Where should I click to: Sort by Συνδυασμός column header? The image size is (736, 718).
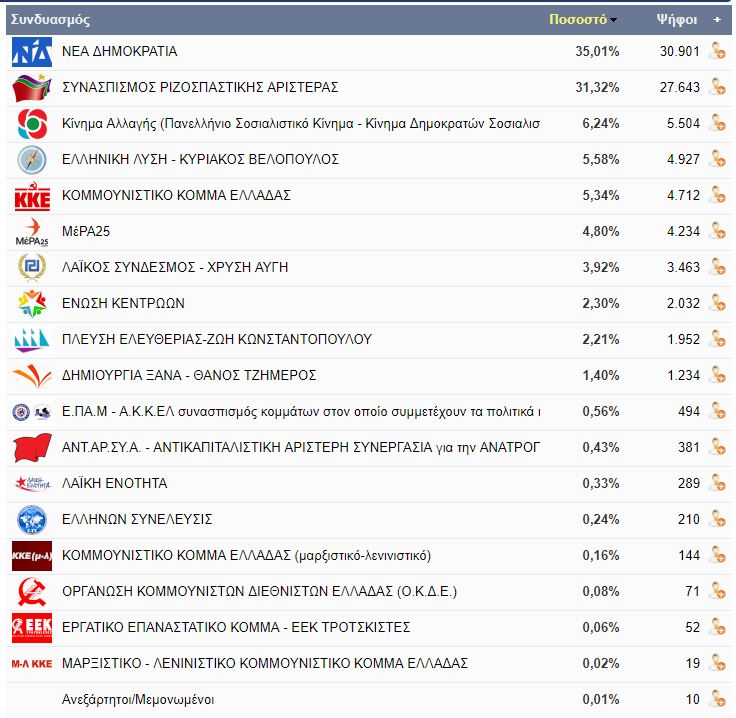pos(50,19)
